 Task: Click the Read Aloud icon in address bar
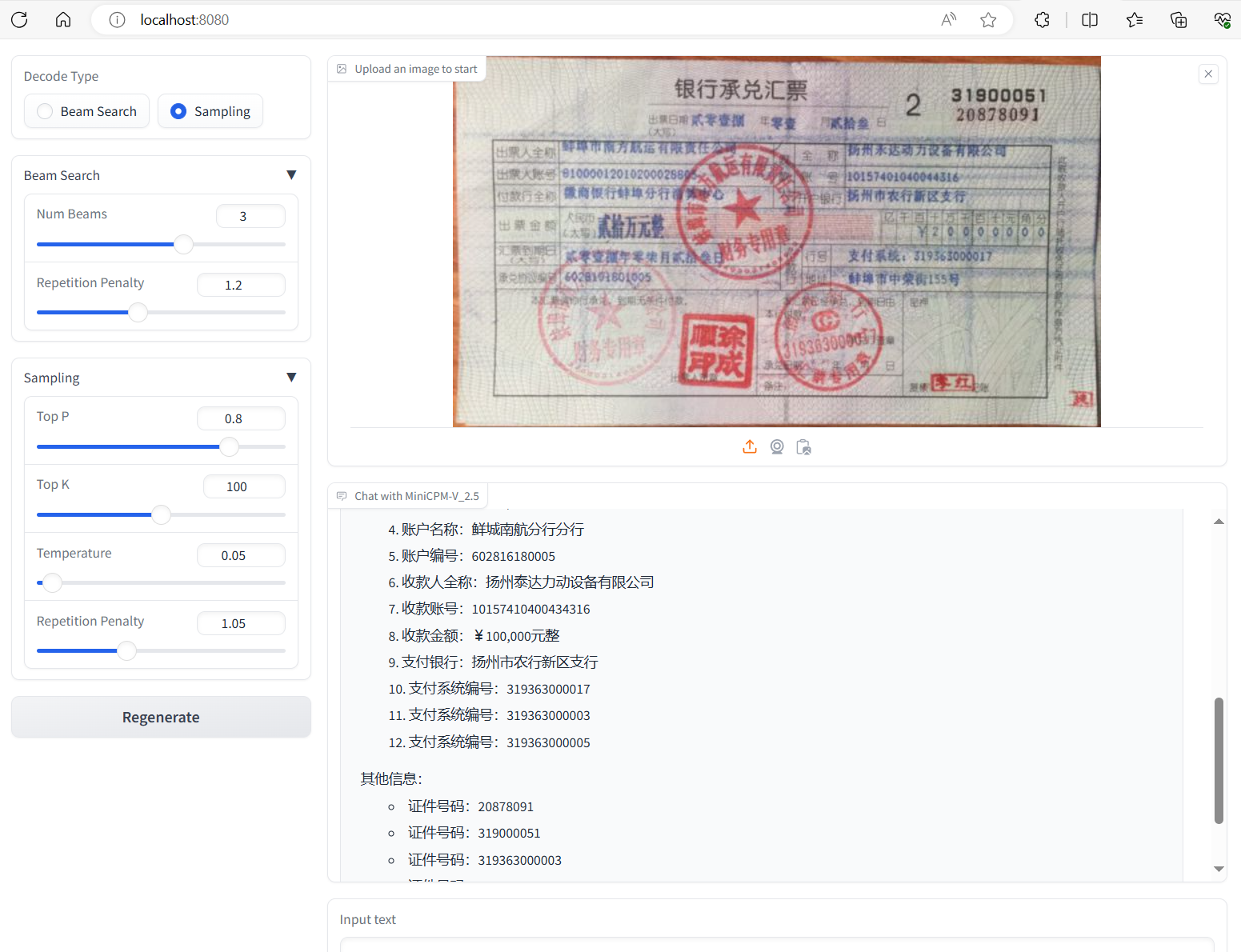coord(948,20)
